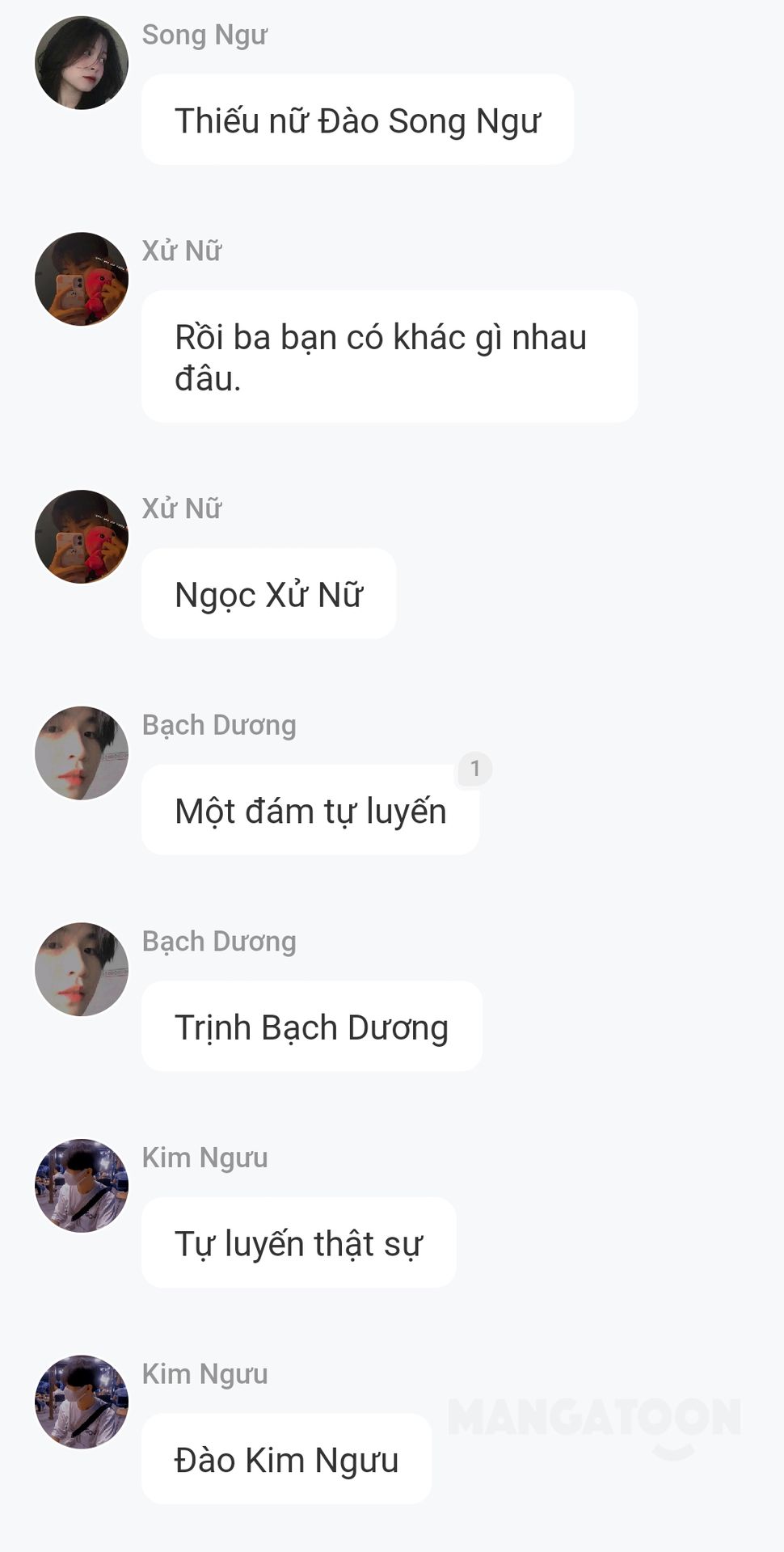Tap 'Bạch Dương' name above 'Một đám tự luyến'
The image size is (784, 1552).
(x=219, y=725)
